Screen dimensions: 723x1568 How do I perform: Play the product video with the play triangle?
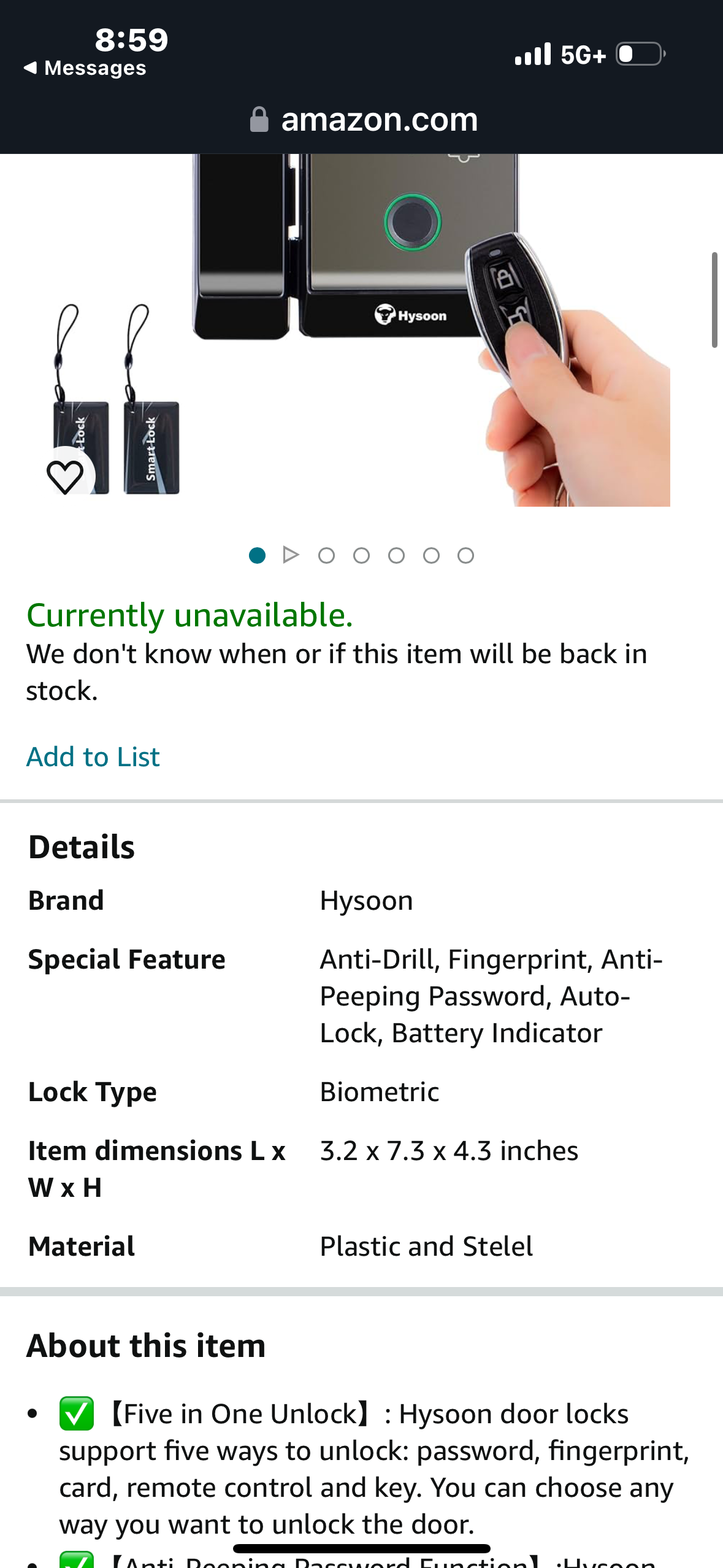click(291, 554)
